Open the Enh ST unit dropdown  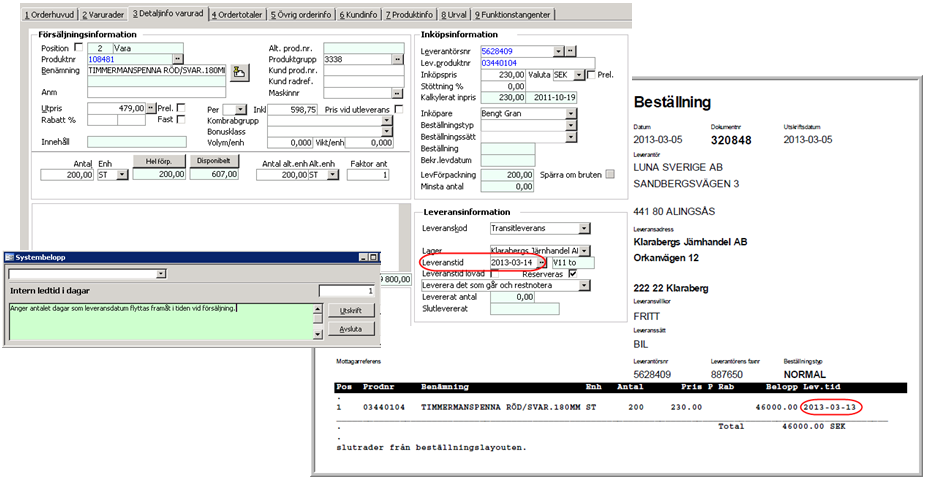[x=122, y=175]
